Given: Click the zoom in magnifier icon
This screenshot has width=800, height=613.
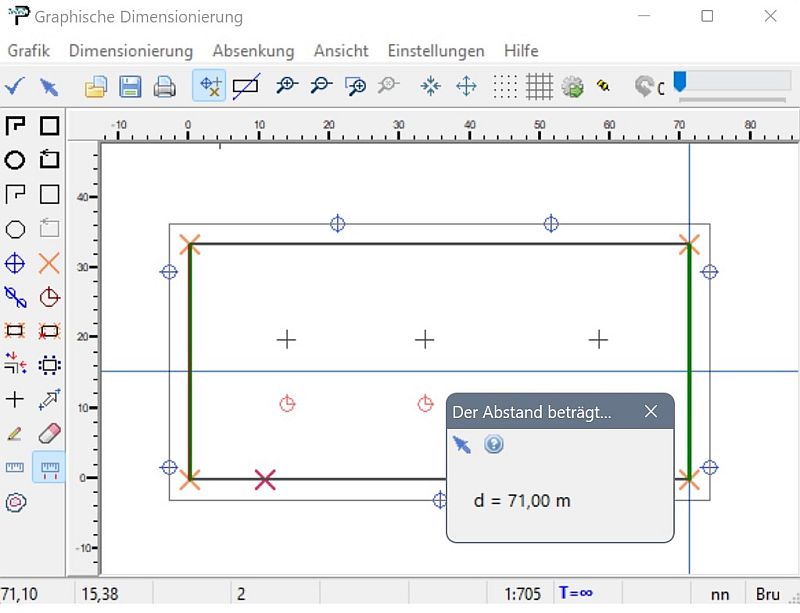Looking at the screenshot, I should (x=287, y=87).
